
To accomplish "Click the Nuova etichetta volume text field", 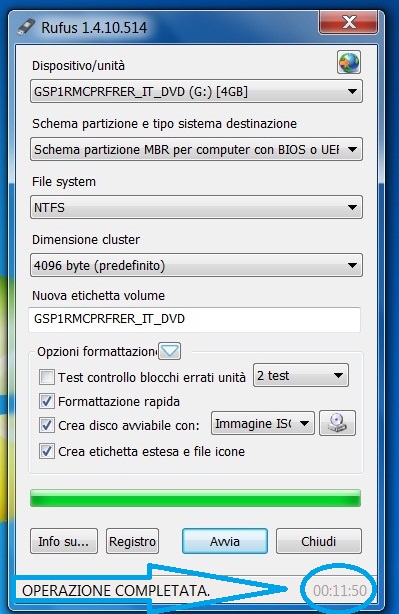I will click(194, 319).
